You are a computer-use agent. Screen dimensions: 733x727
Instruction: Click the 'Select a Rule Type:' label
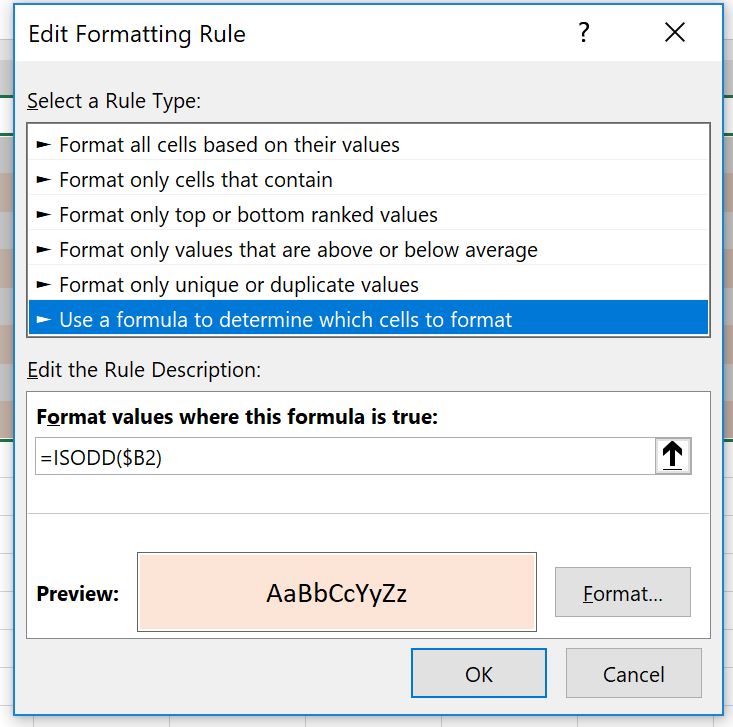point(114,101)
